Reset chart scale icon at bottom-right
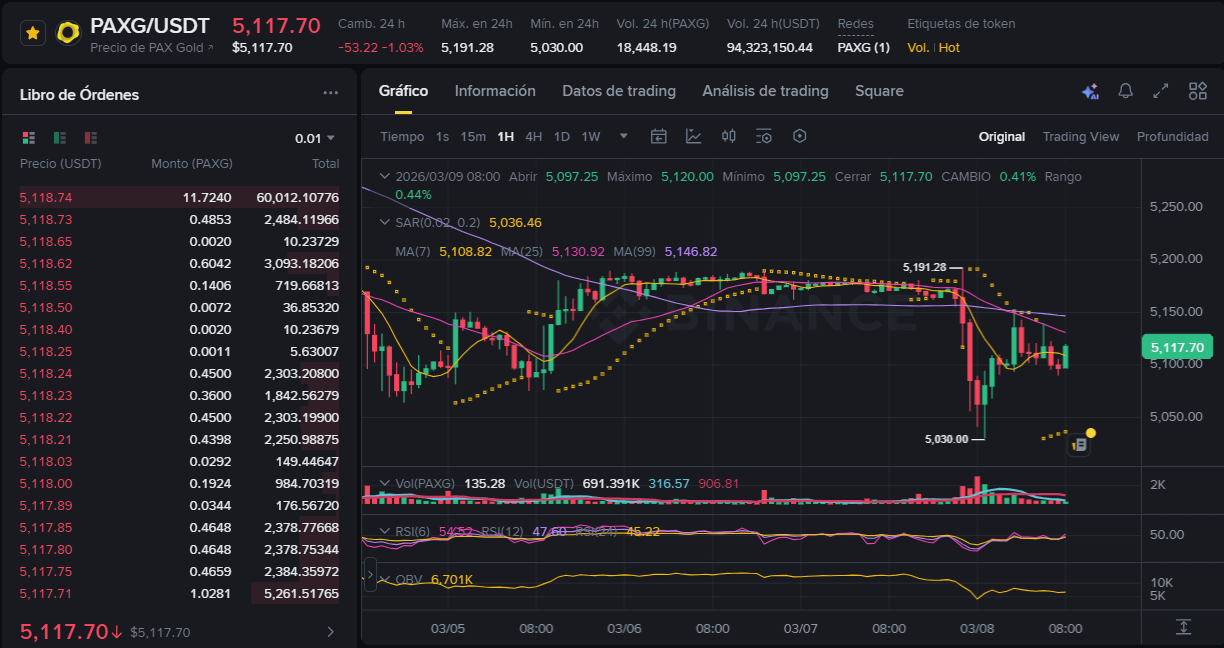The image size is (1224, 648). (1183, 627)
